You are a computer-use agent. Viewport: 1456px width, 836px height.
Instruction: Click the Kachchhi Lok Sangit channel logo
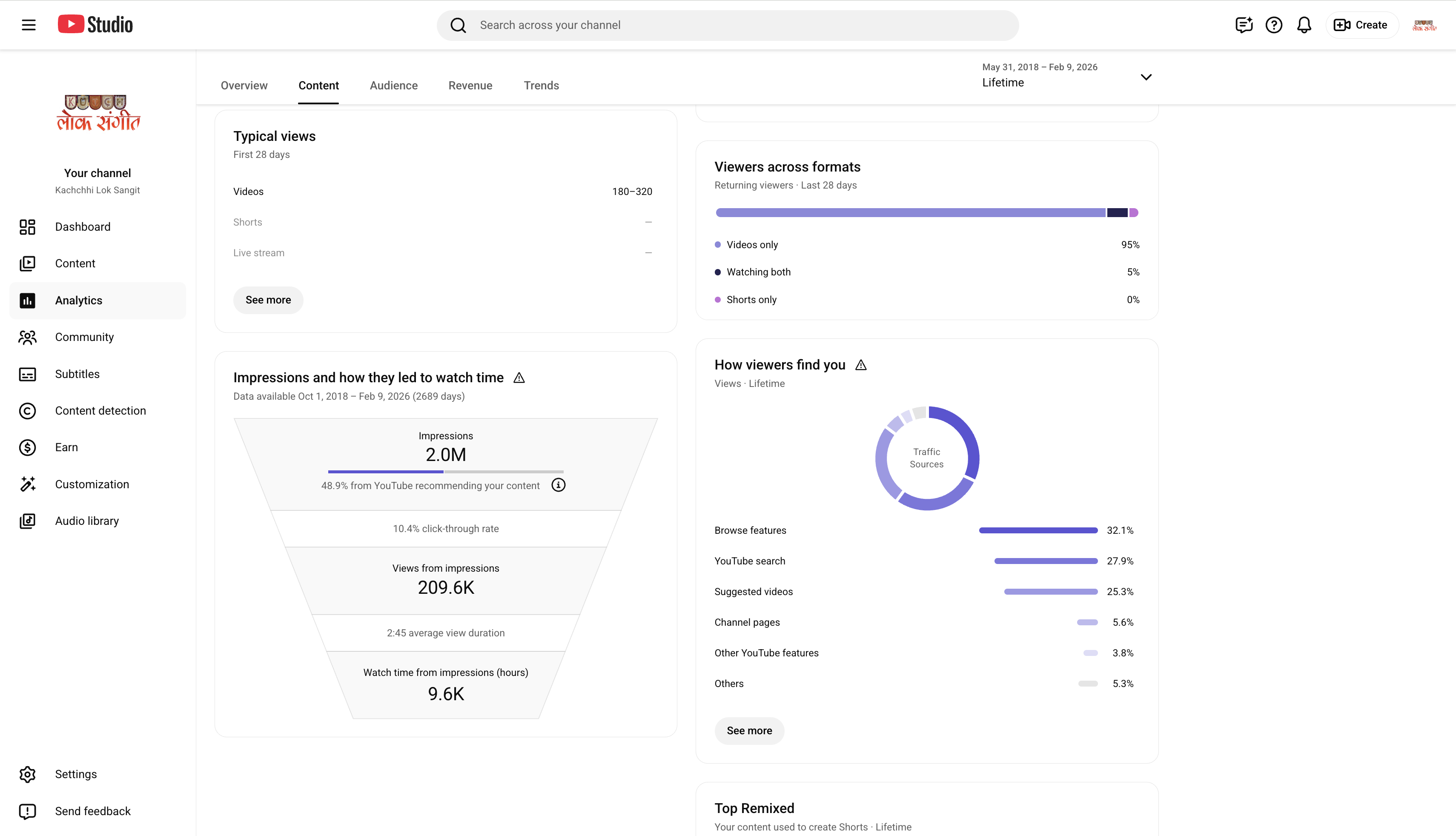pos(97,113)
